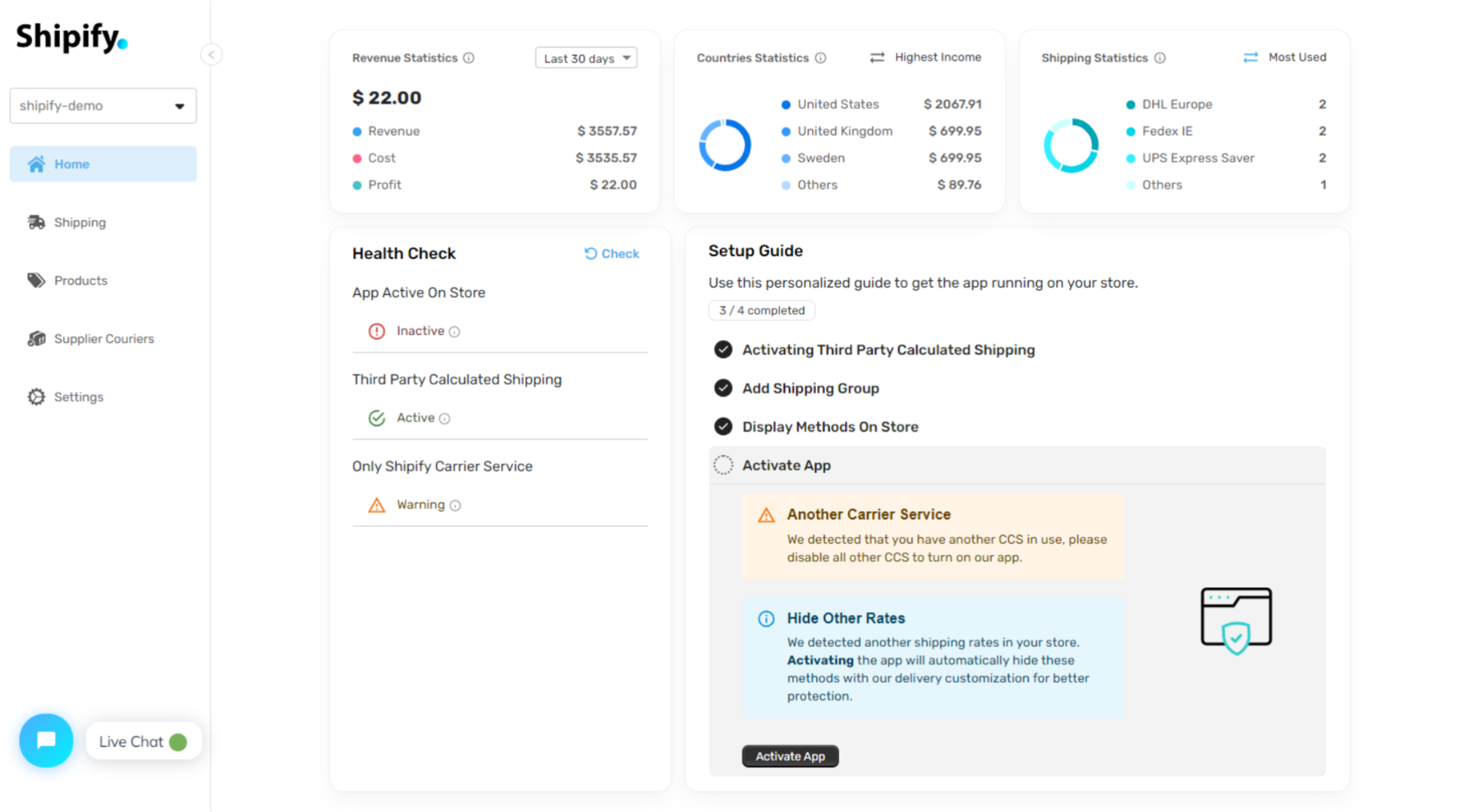Select the unfinished Activate App step circle

723,465
